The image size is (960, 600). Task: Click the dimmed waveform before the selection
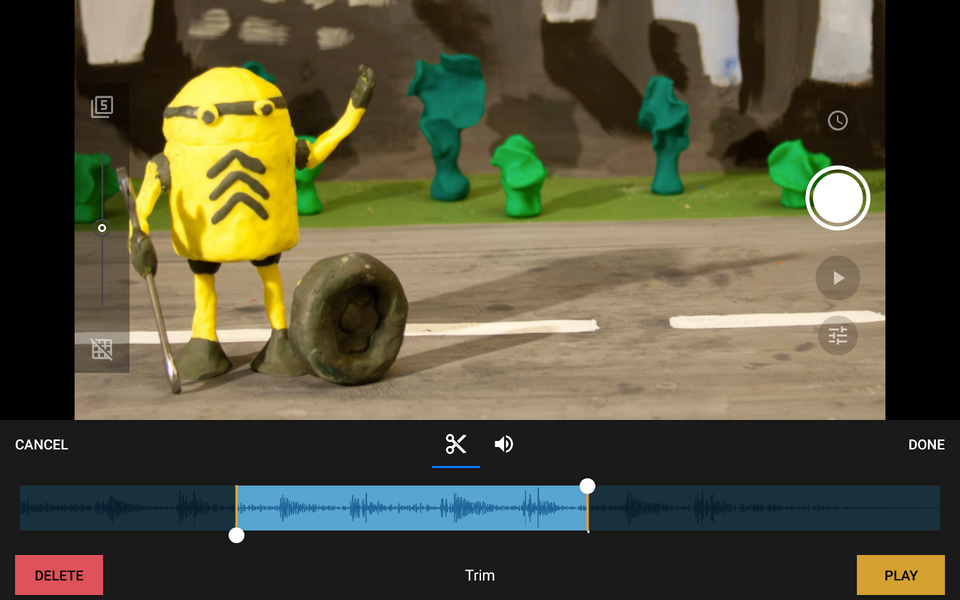pyautogui.click(x=125, y=508)
